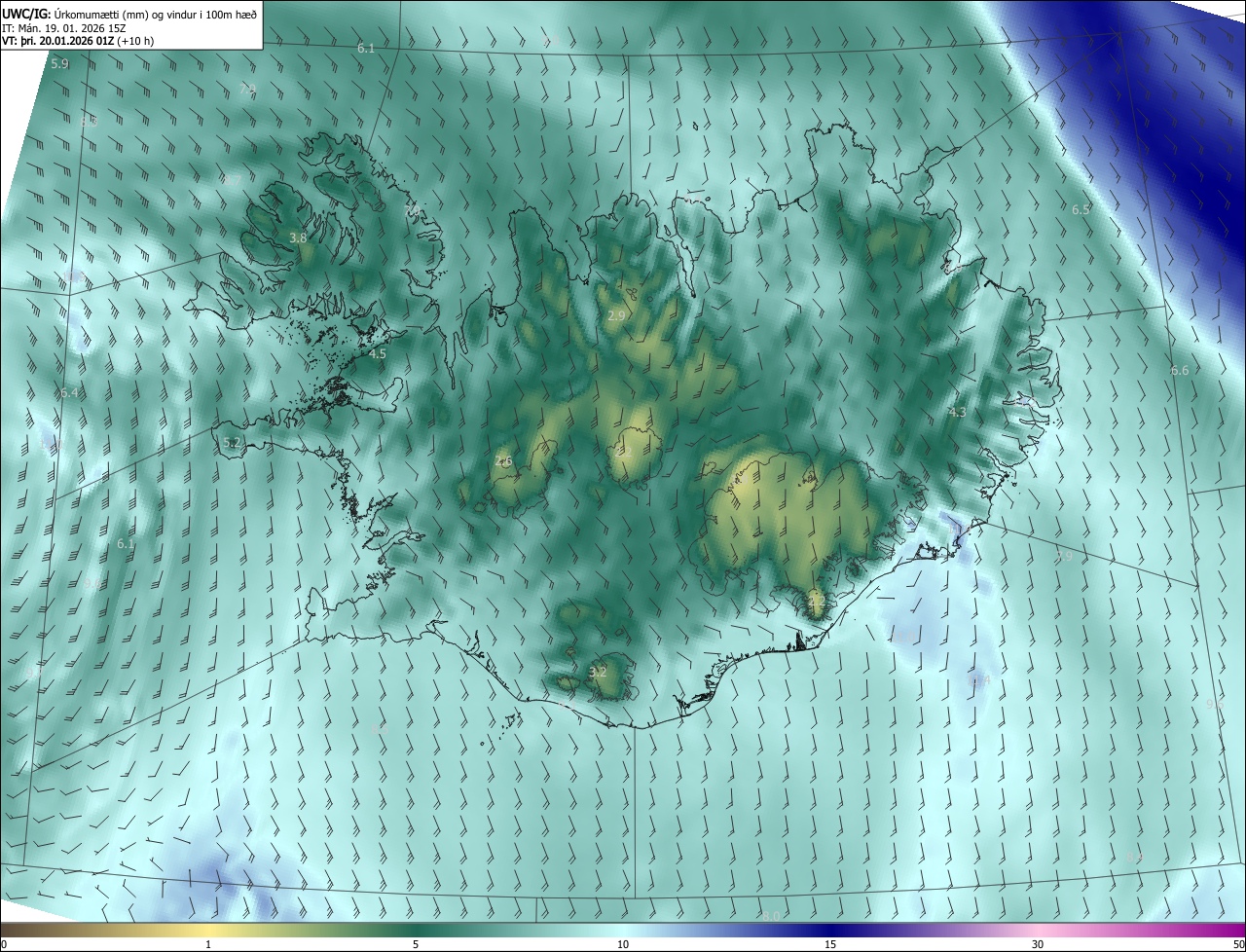This screenshot has height=952, width=1246.
Task: Click the 2.6 value label in the highlands
Action: pos(503,461)
